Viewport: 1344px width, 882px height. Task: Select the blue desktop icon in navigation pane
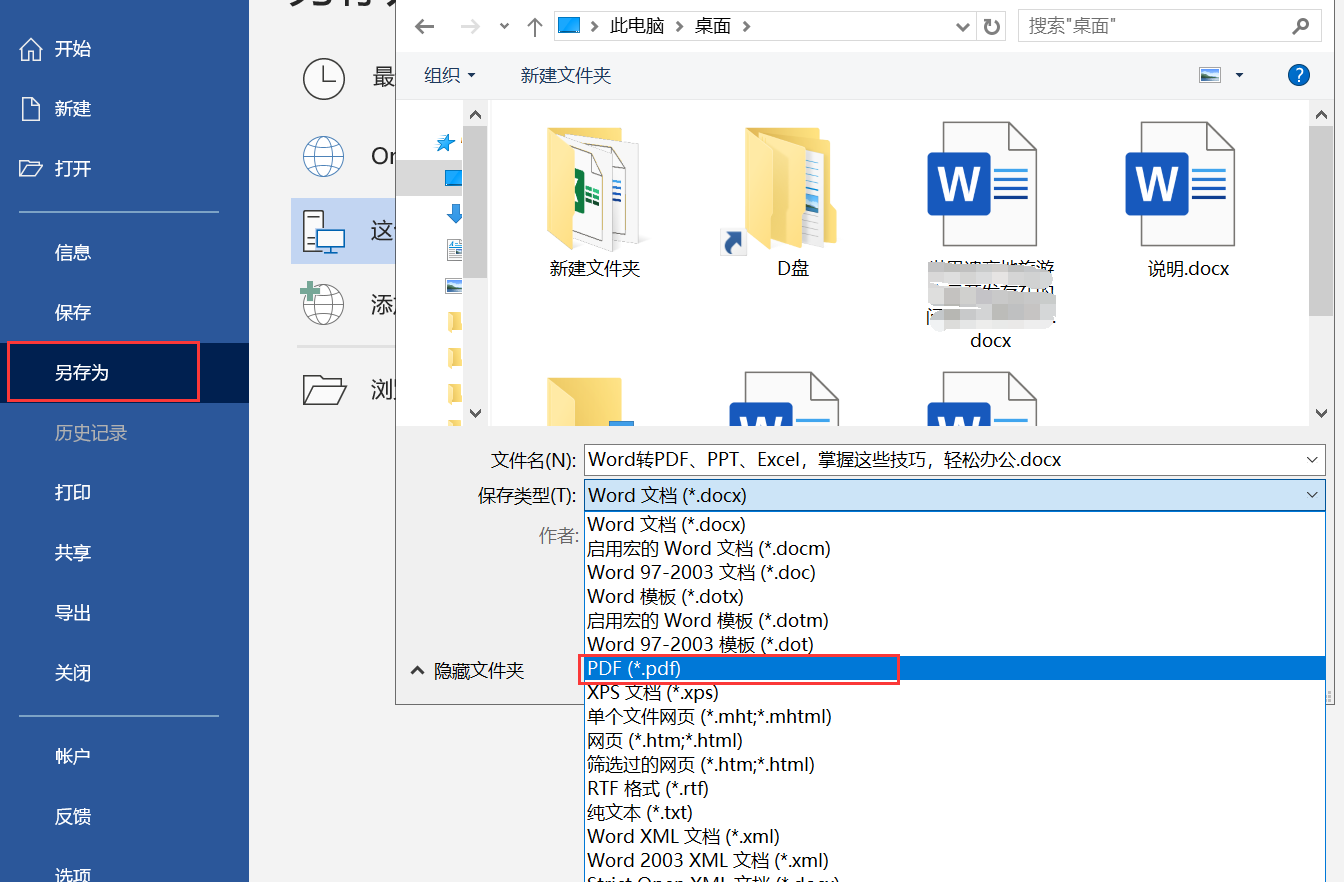pyautogui.click(x=453, y=179)
